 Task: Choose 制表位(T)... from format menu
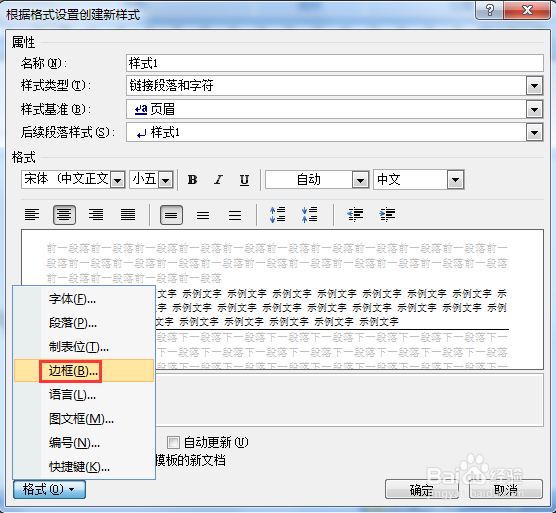[84, 347]
